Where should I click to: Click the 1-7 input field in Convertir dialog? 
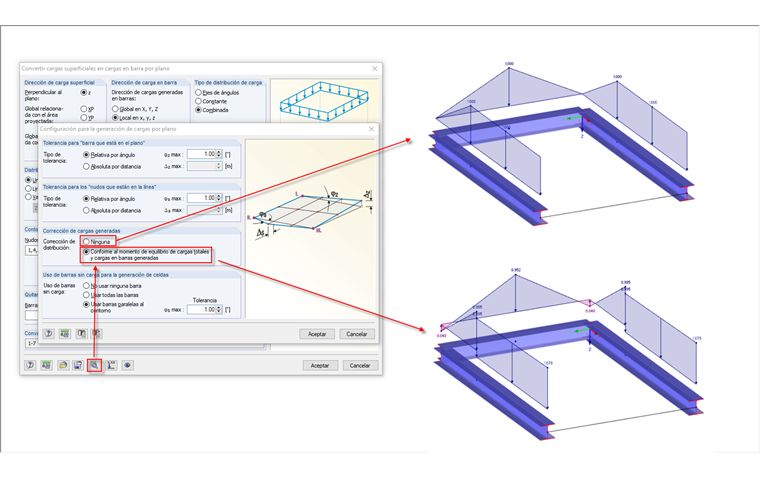click(x=144, y=343)
